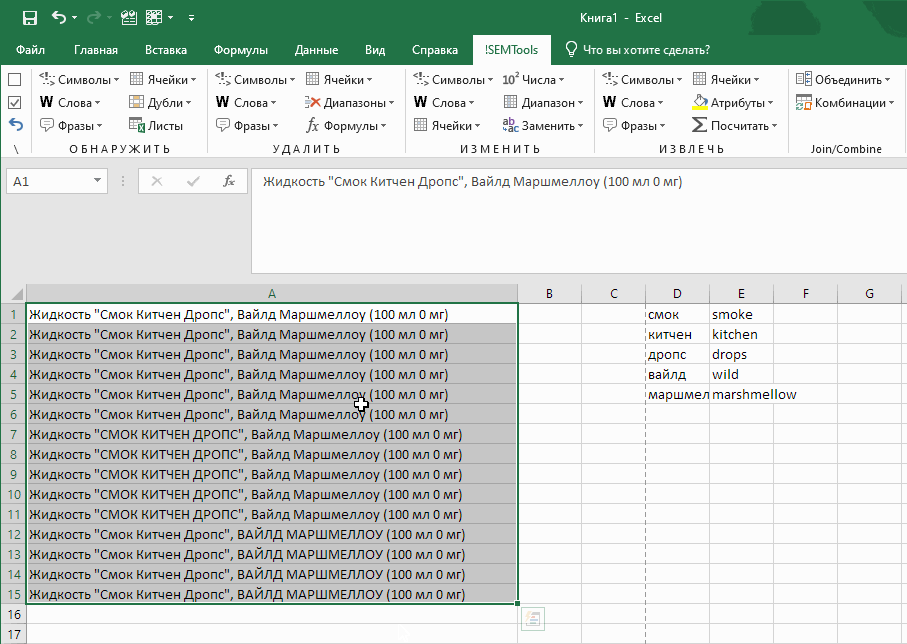Screen dimensions: 907x644
Task: Open Фразы in the ОБНАРУЖИТЬ group
Action: tap(71, 126)
